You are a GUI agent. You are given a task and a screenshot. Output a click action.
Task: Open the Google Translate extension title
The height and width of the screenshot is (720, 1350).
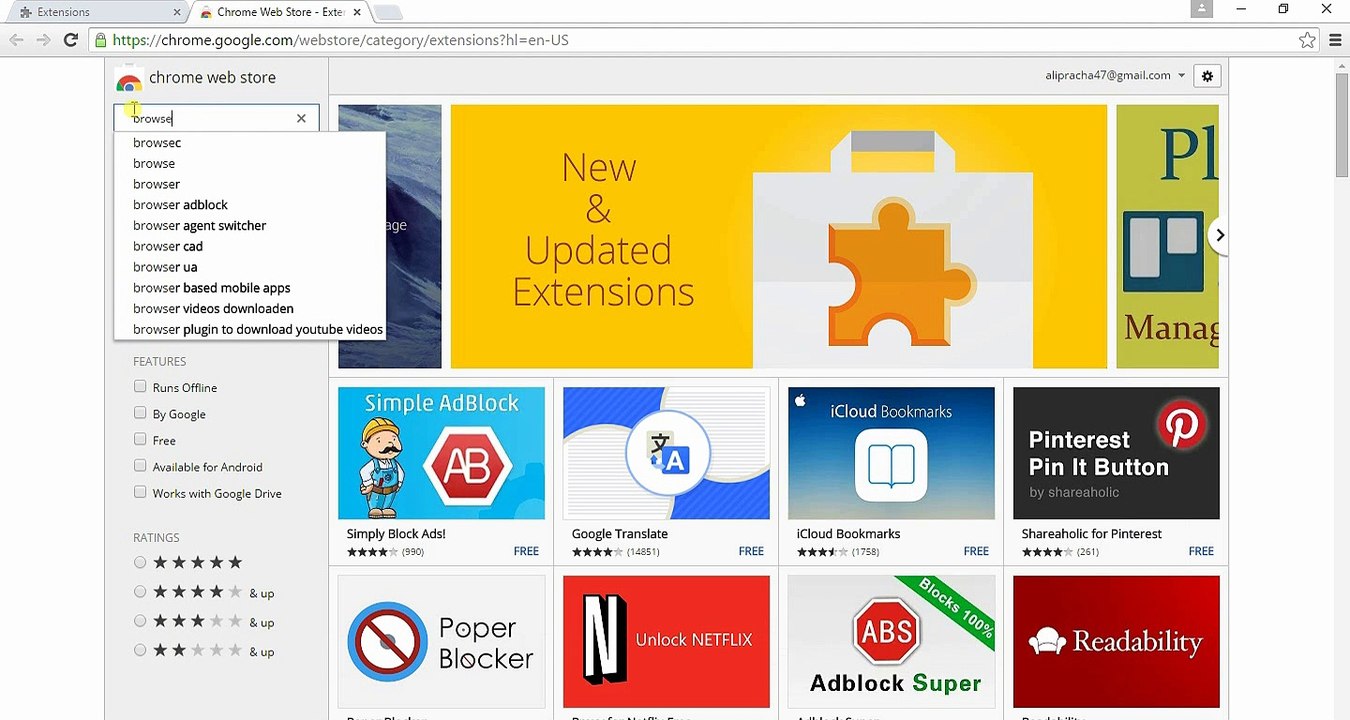point(620,534)
